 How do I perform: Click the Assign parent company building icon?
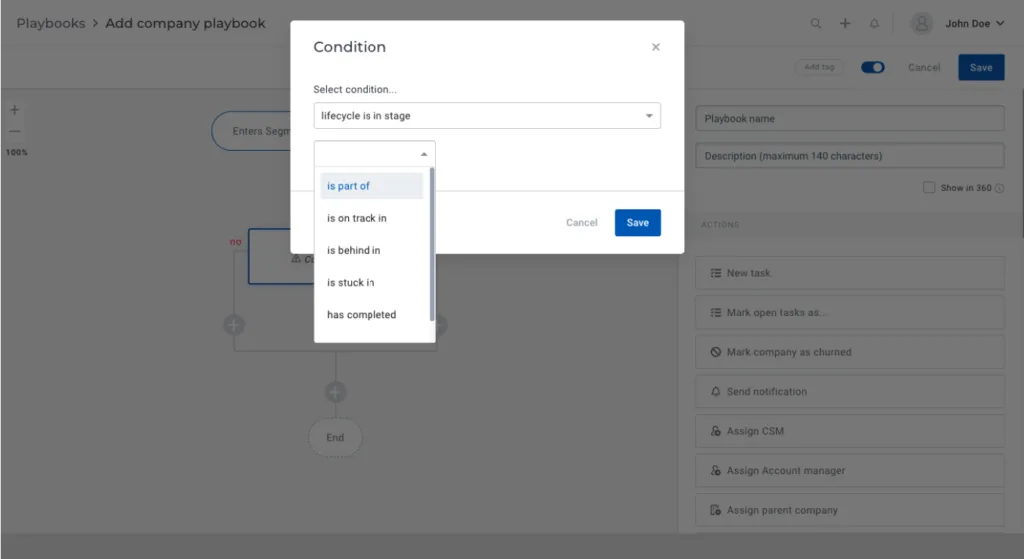point(716,510)
